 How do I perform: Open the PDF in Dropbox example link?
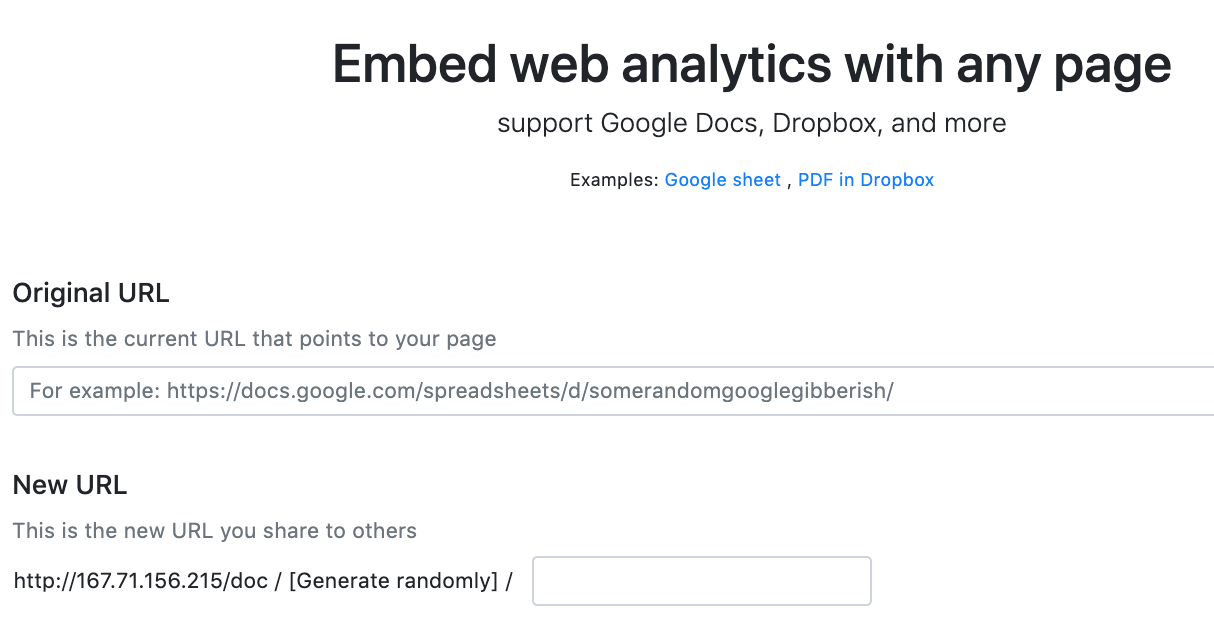[865, 180]
